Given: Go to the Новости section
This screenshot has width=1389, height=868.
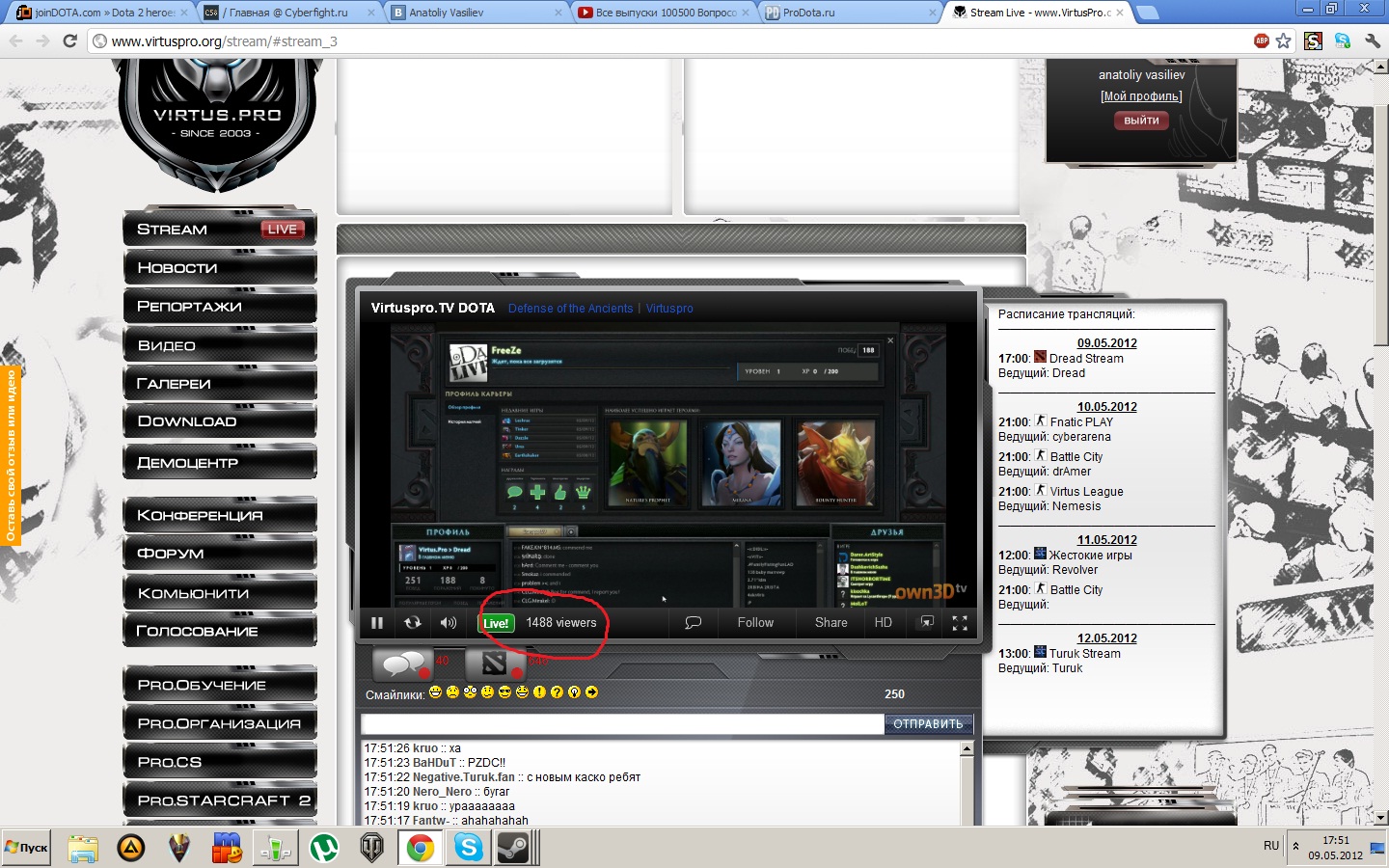Looking at the screenshot, I should tap(220, 268).
